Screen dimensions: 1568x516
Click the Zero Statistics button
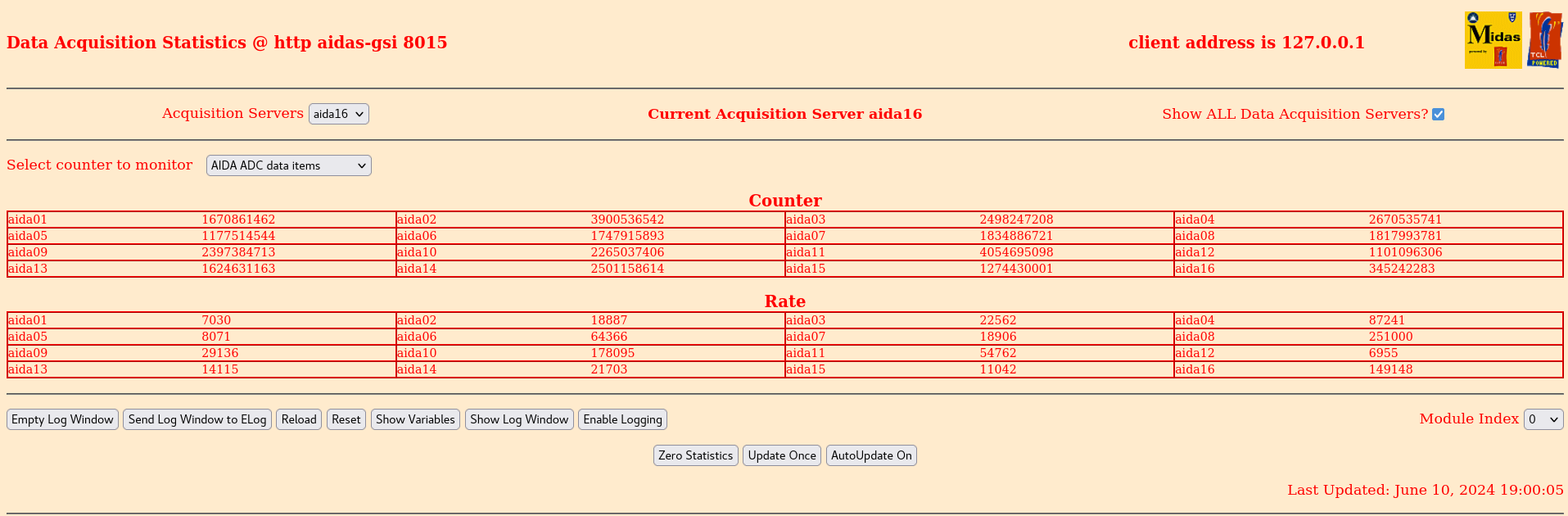695,455
